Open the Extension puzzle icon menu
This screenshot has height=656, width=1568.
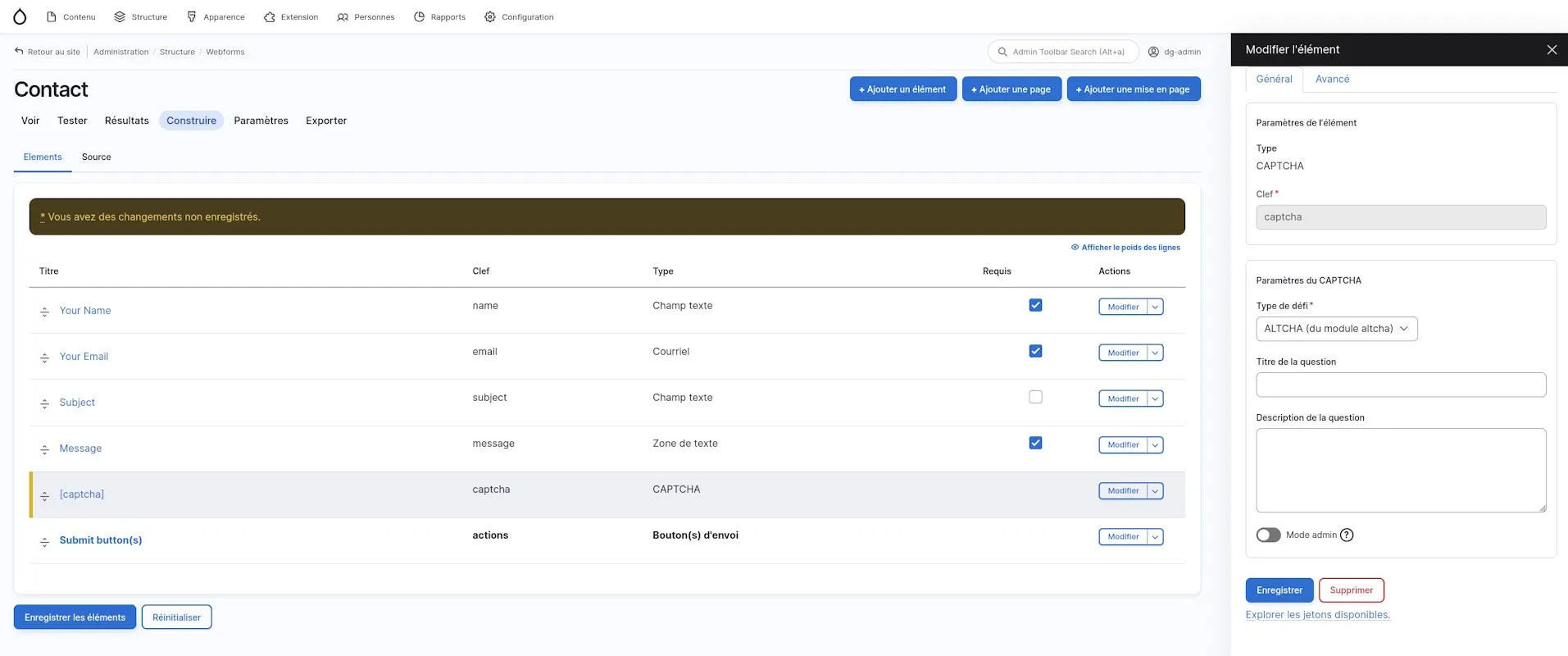pyautogui.click(x=269, y=16)
